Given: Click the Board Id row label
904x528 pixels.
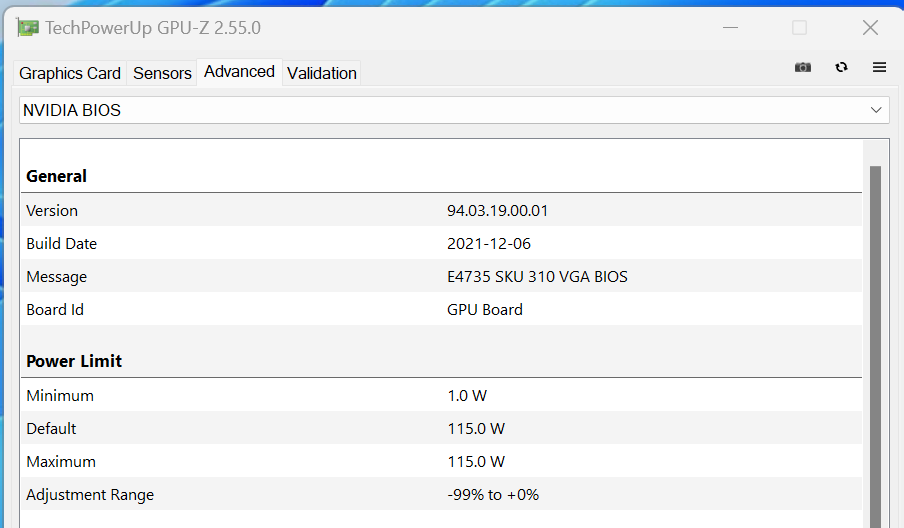Looking at the screenshot, I should click(55, 310).
